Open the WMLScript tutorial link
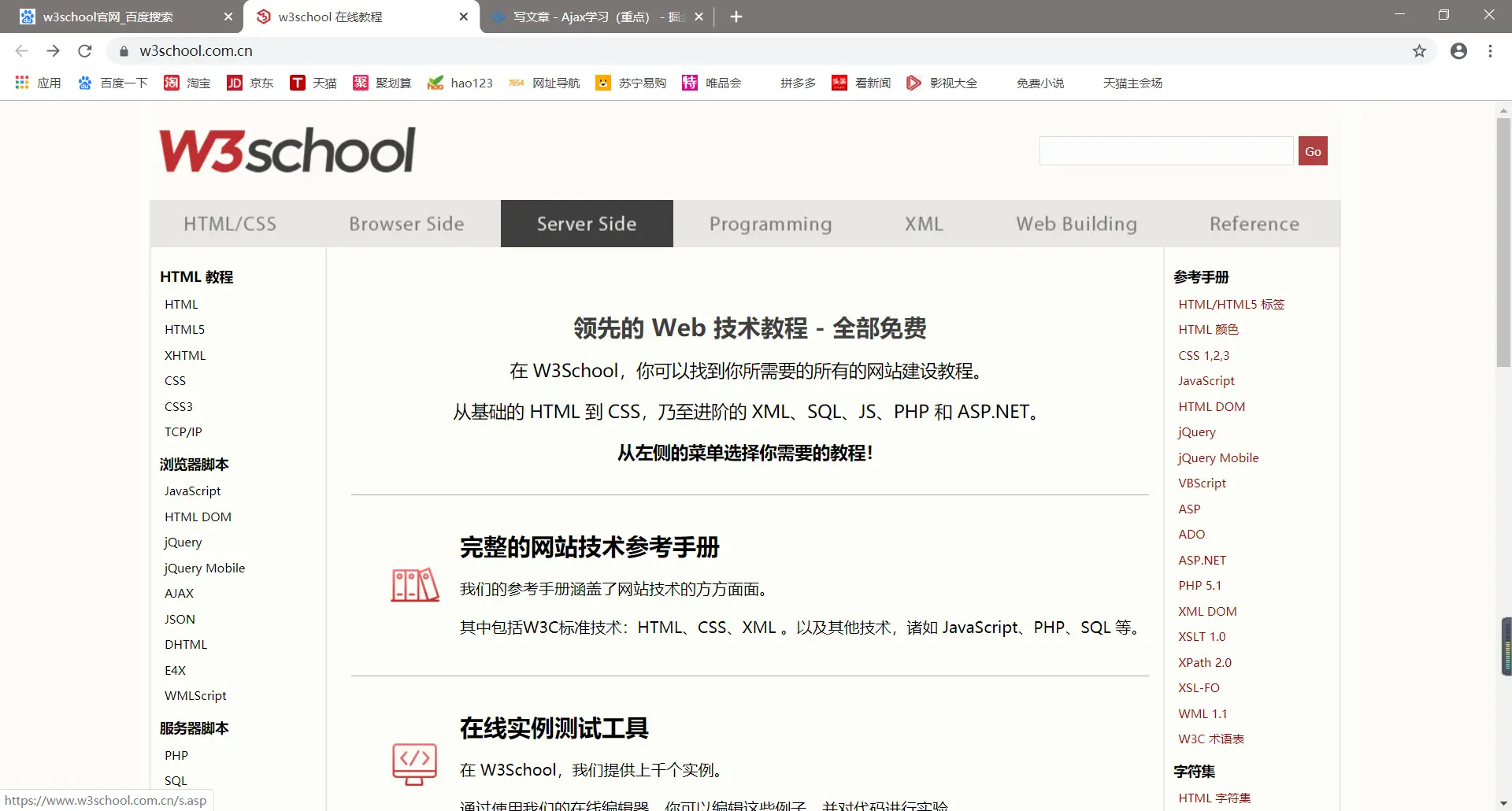The height and width of the screenshot is (811, 1512). point(195,696)
